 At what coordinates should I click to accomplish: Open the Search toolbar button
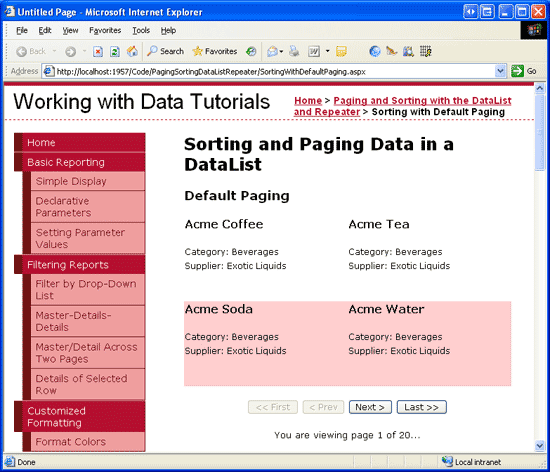pos(165,51)
